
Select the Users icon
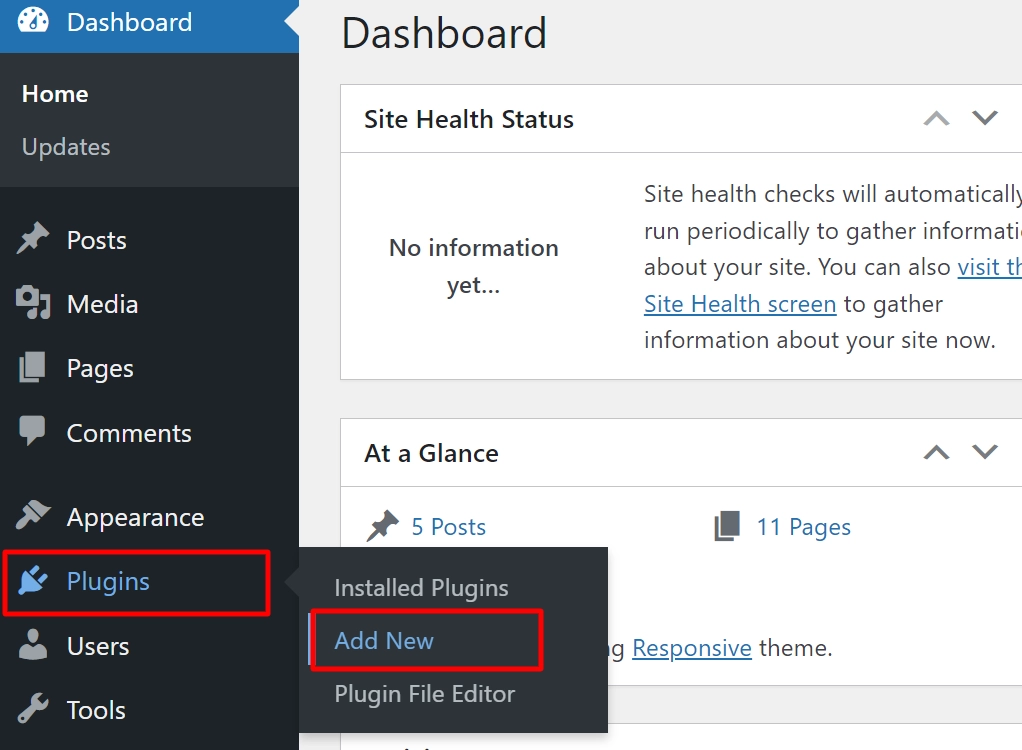tap(32, 646)
